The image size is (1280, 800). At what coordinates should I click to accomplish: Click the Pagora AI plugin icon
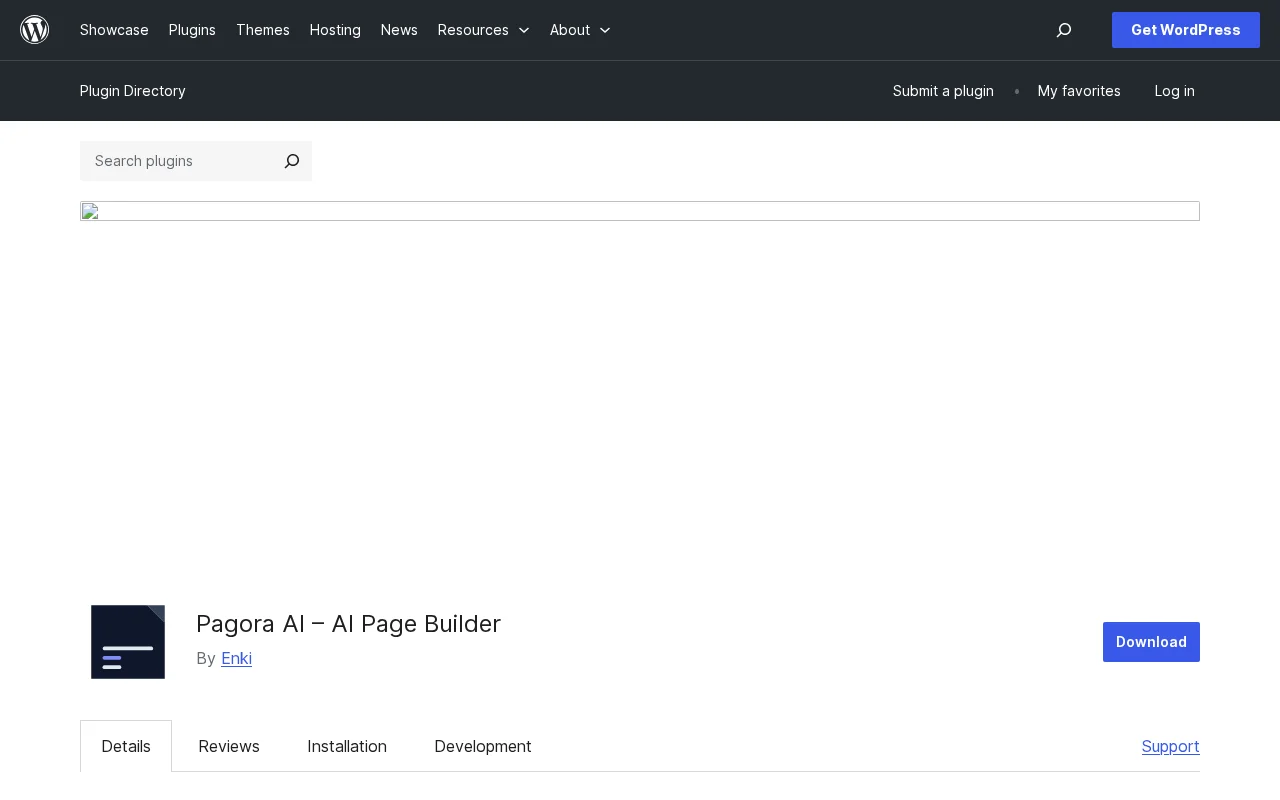[x=128, y=642]
